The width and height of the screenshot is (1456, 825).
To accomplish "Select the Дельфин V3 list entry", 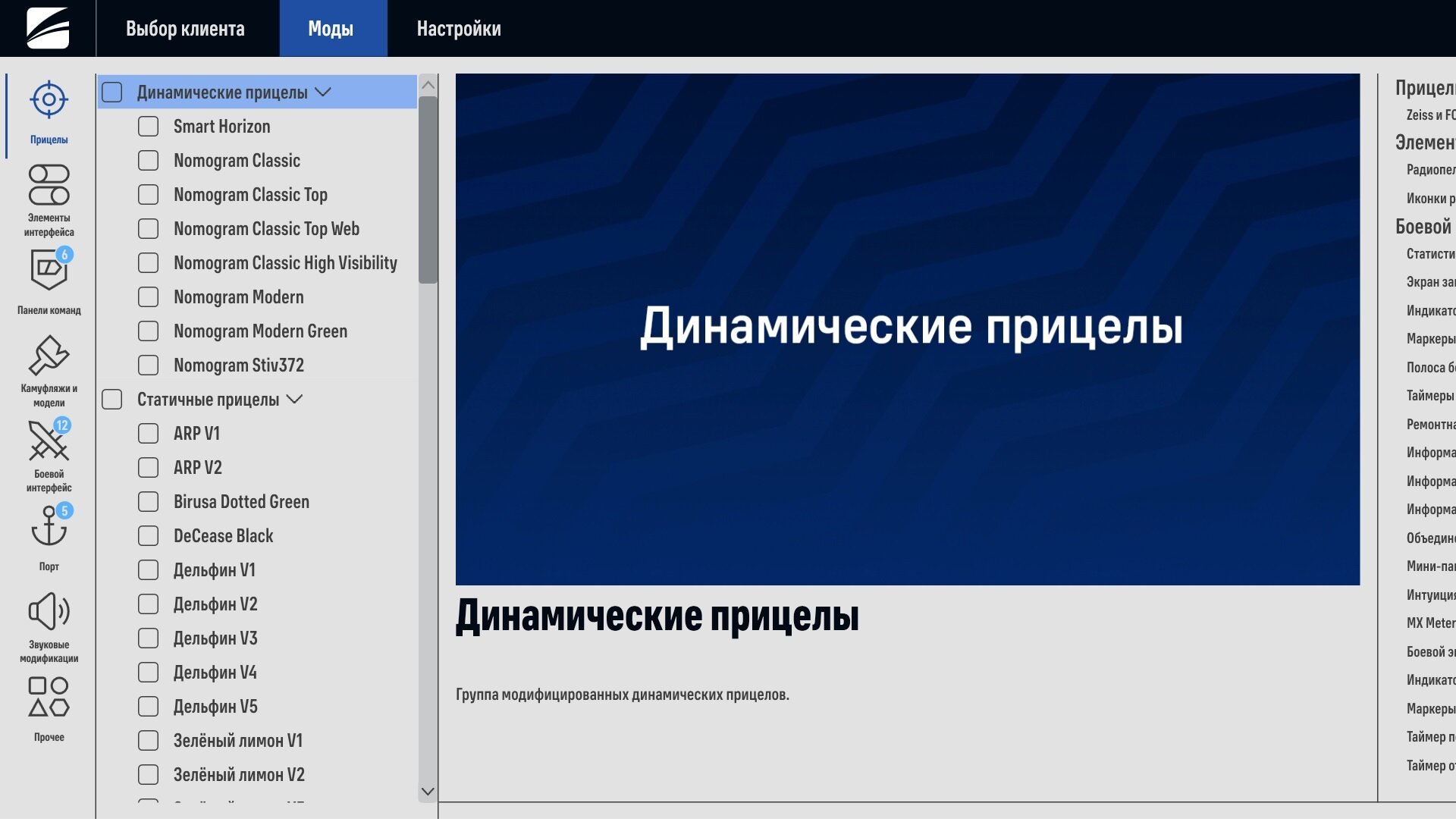I will coord(215,638).
